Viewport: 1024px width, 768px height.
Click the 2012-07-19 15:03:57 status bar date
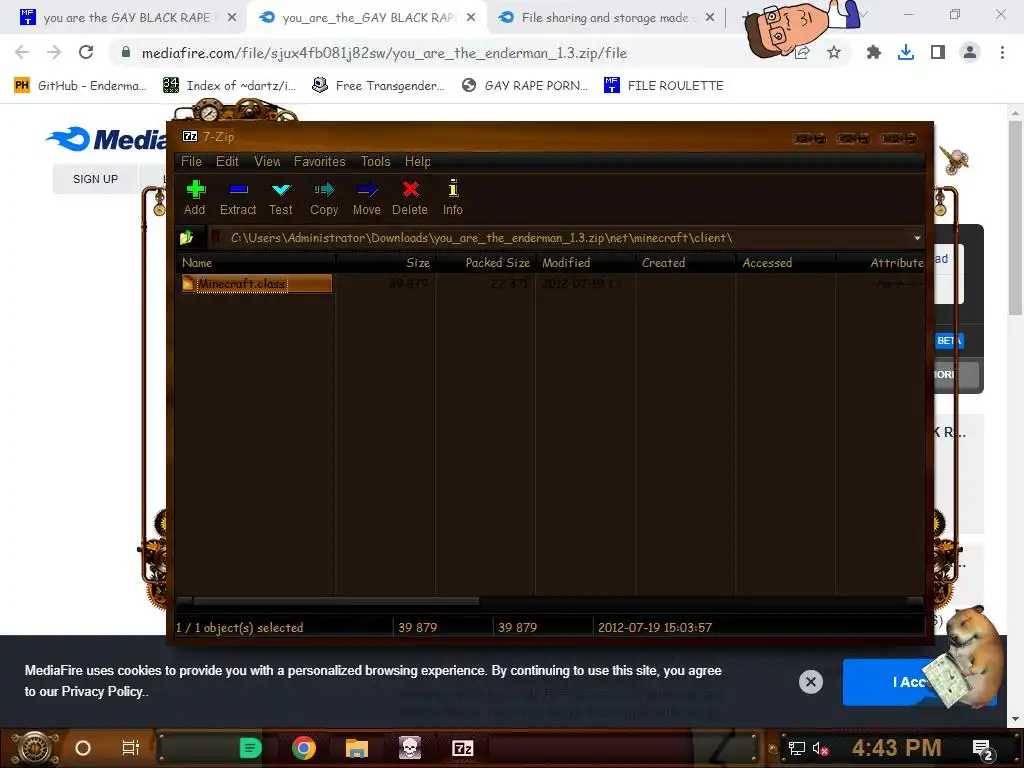[655, 628]
